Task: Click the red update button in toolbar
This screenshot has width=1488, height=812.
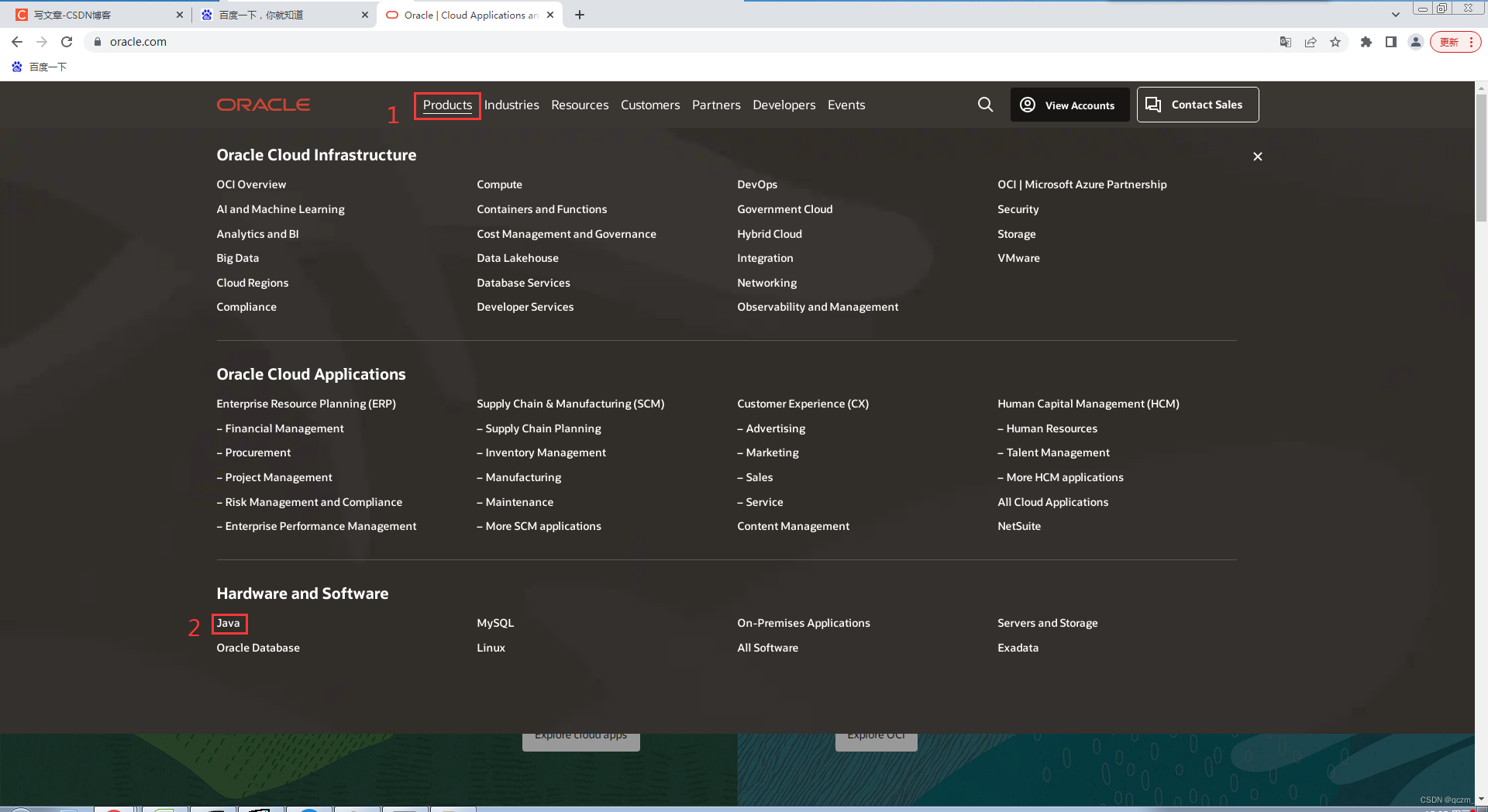Action: pos(1455,42)
